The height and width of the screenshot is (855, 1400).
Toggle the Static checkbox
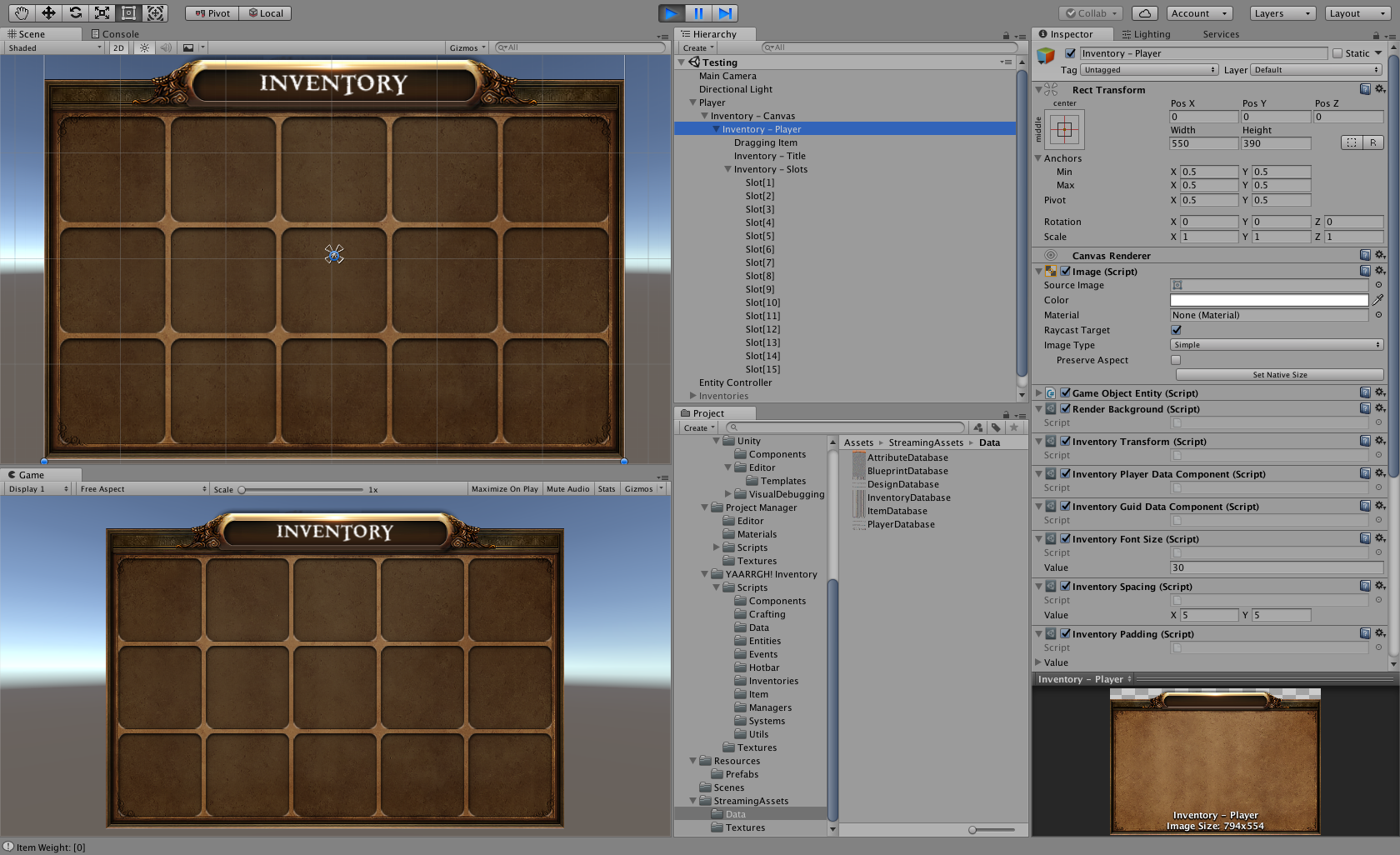[1337, 53]
